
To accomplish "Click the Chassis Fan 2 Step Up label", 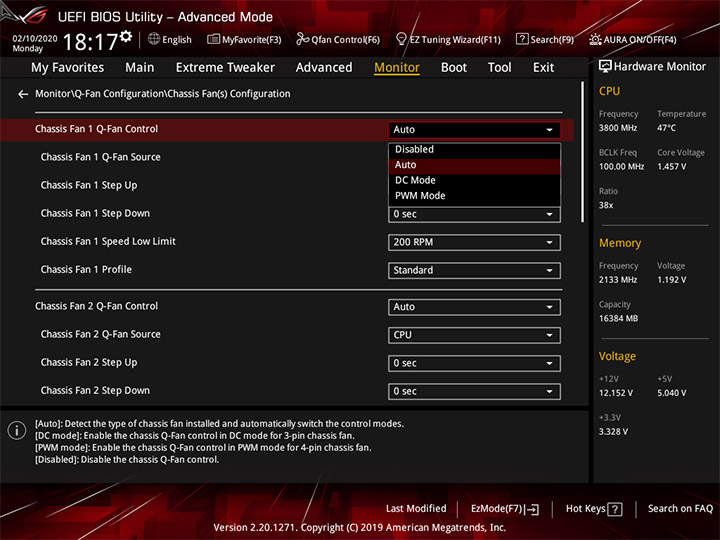I will click(89, 363).
